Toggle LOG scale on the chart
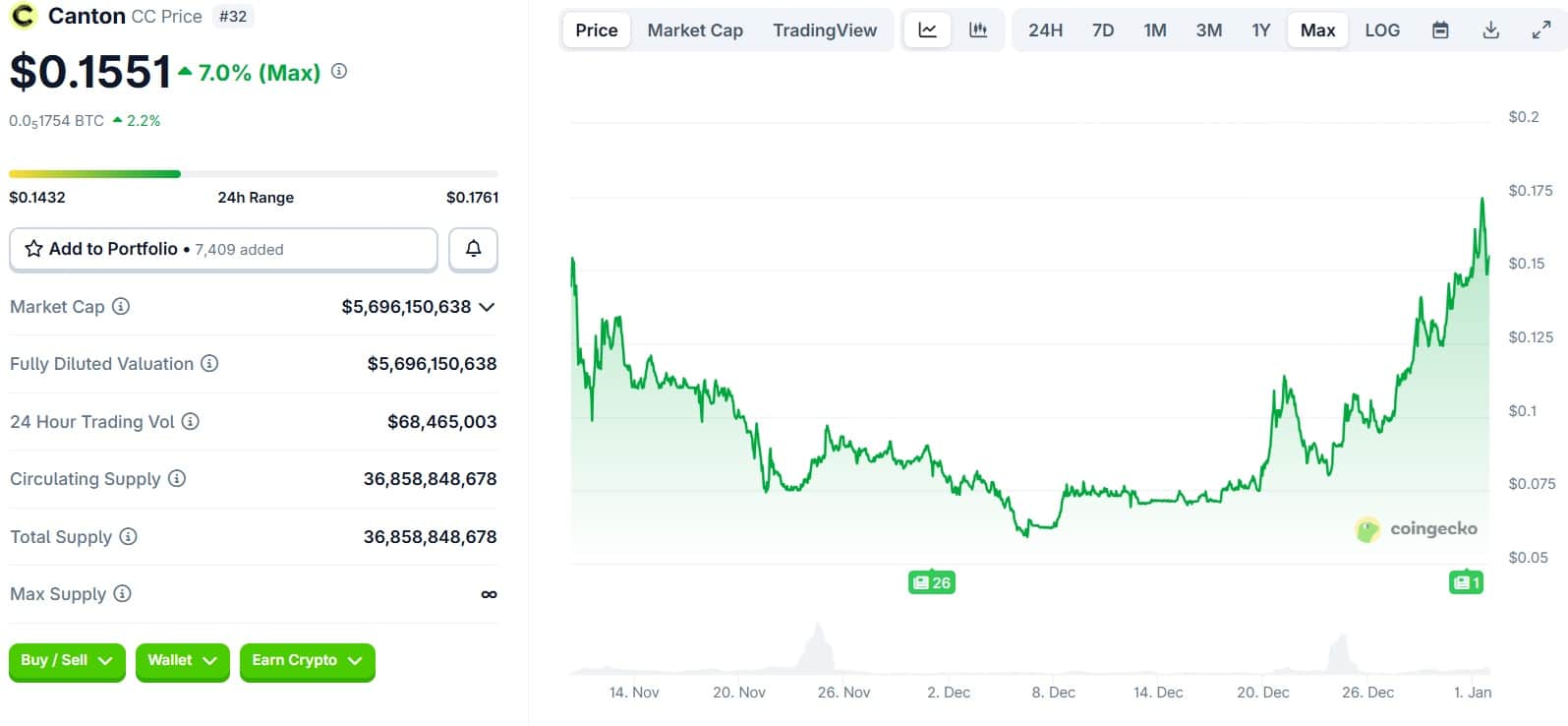The width and height of the screenshot is (1568, 726). (x=1382, y=30)
